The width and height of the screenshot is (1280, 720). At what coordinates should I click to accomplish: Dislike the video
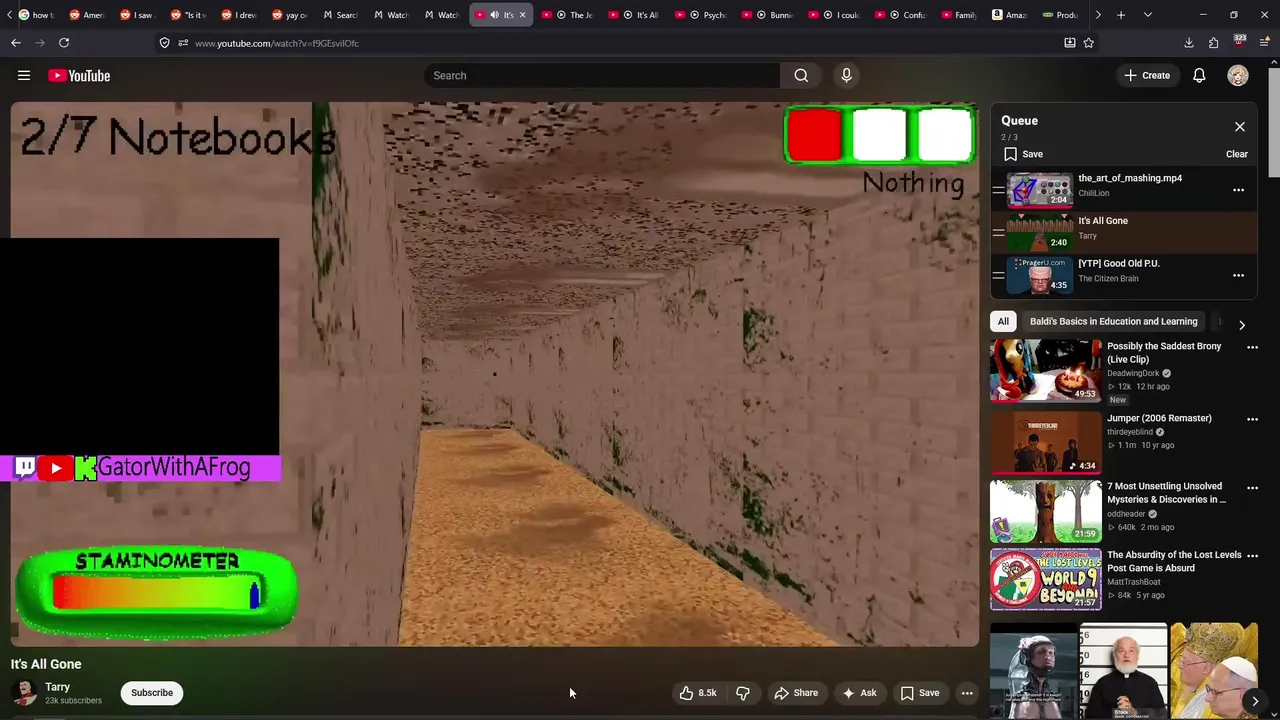click(743, 693)
